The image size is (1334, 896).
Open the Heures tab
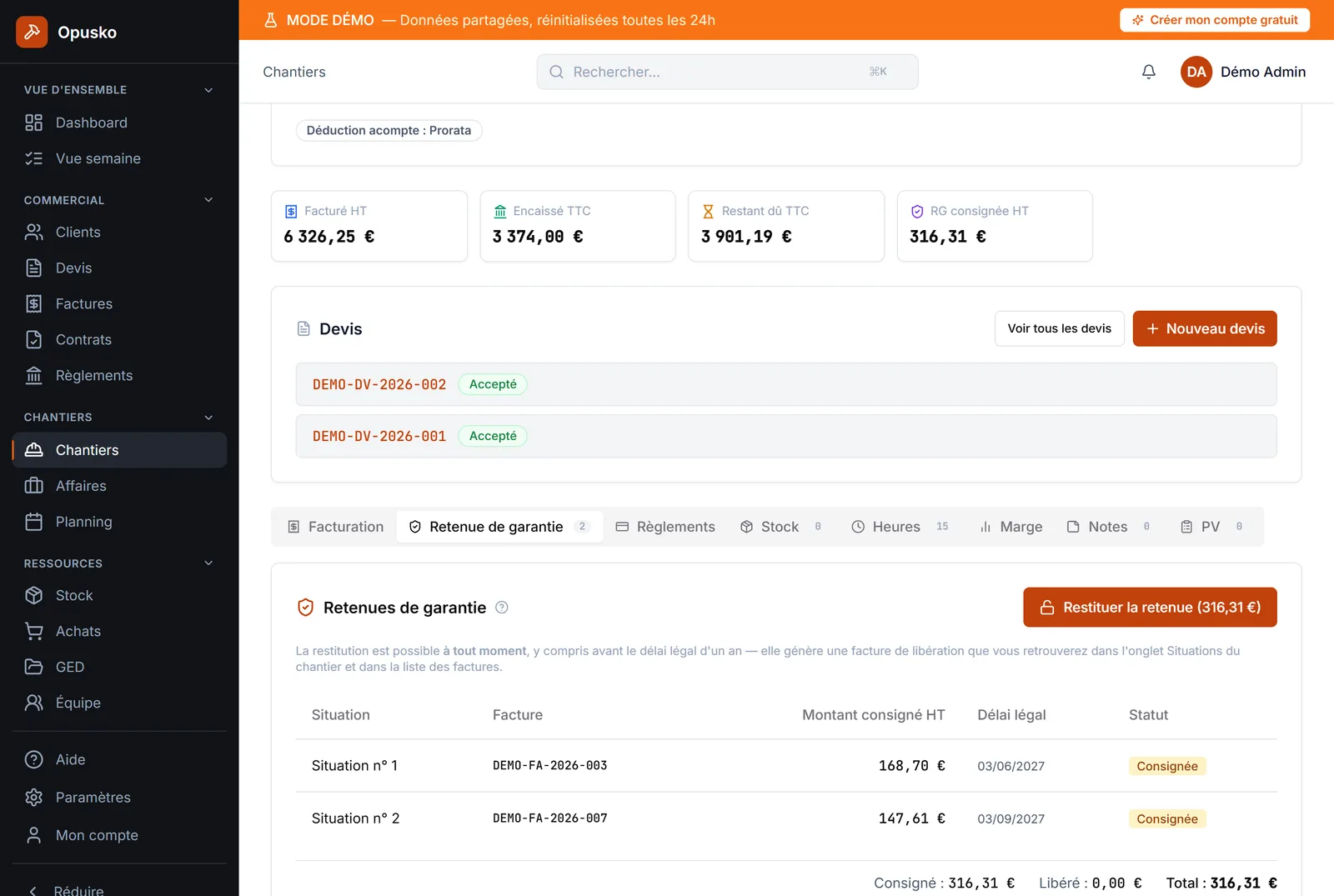pos(900,527)
